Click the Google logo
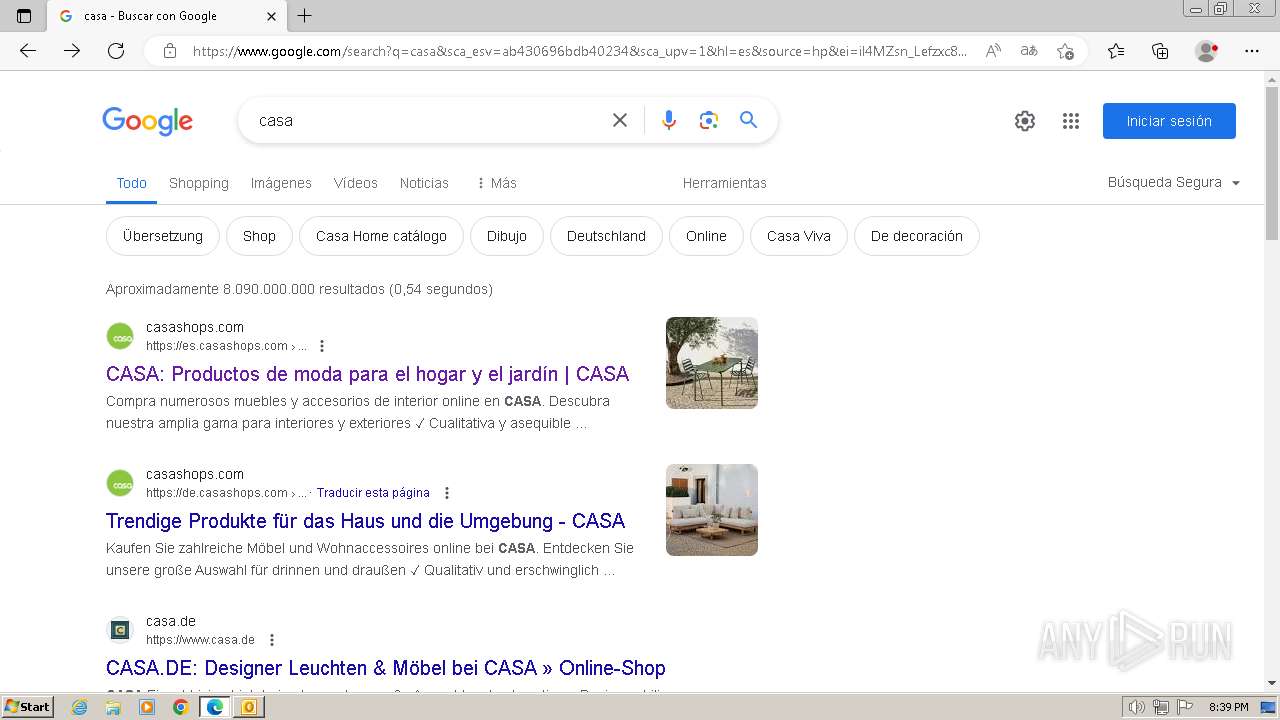This screenshot has width=1280, height=720. pyautogui.click(x=147, y=121)
